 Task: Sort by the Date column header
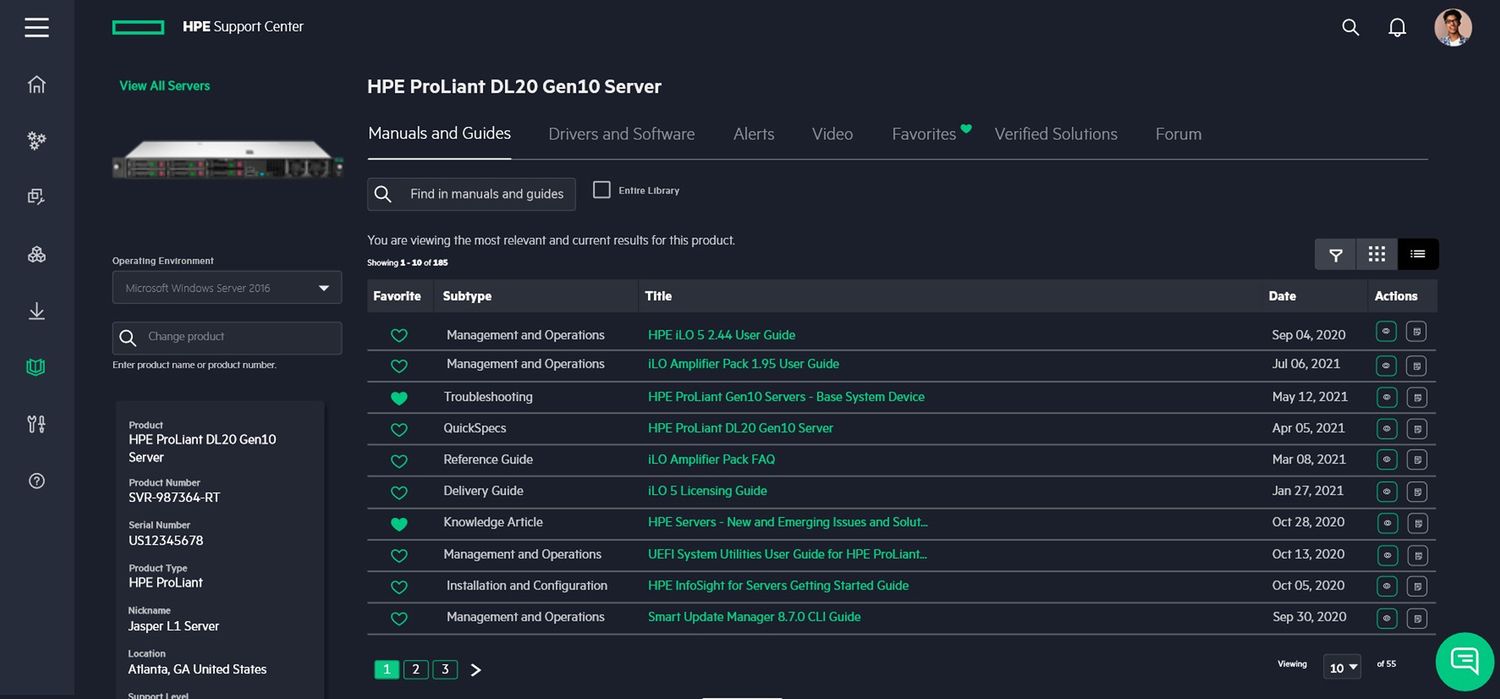point(1282,296)
